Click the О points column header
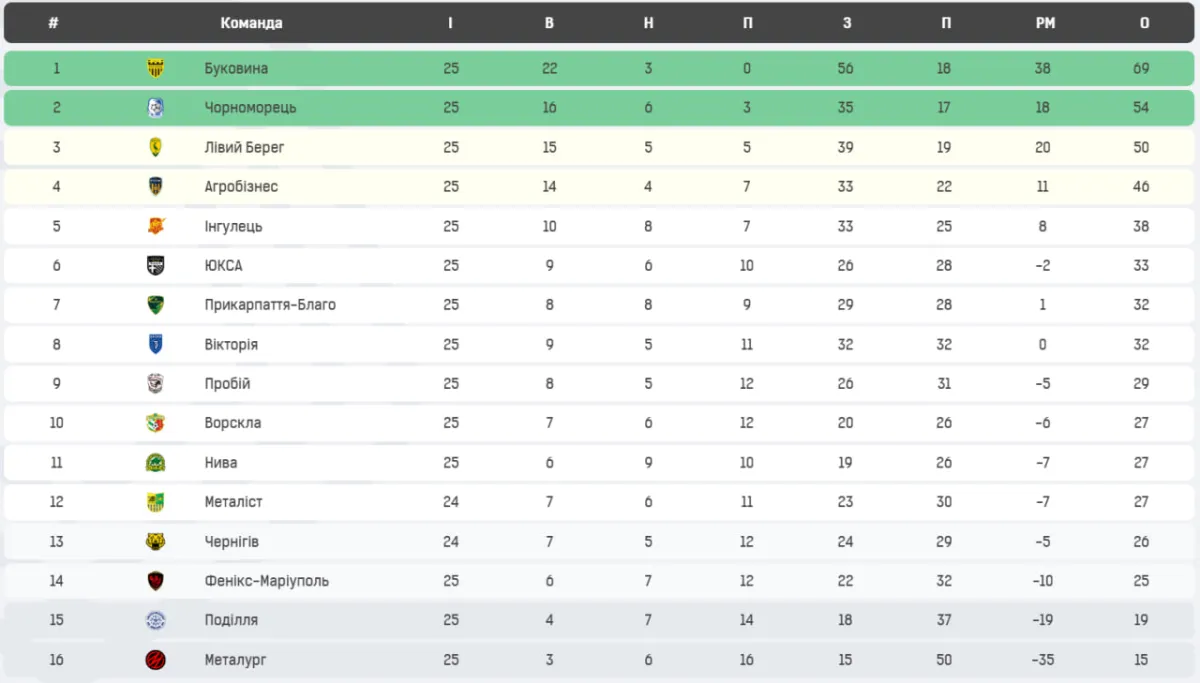The image size is (1200, 683). (x=1144, y=23)
